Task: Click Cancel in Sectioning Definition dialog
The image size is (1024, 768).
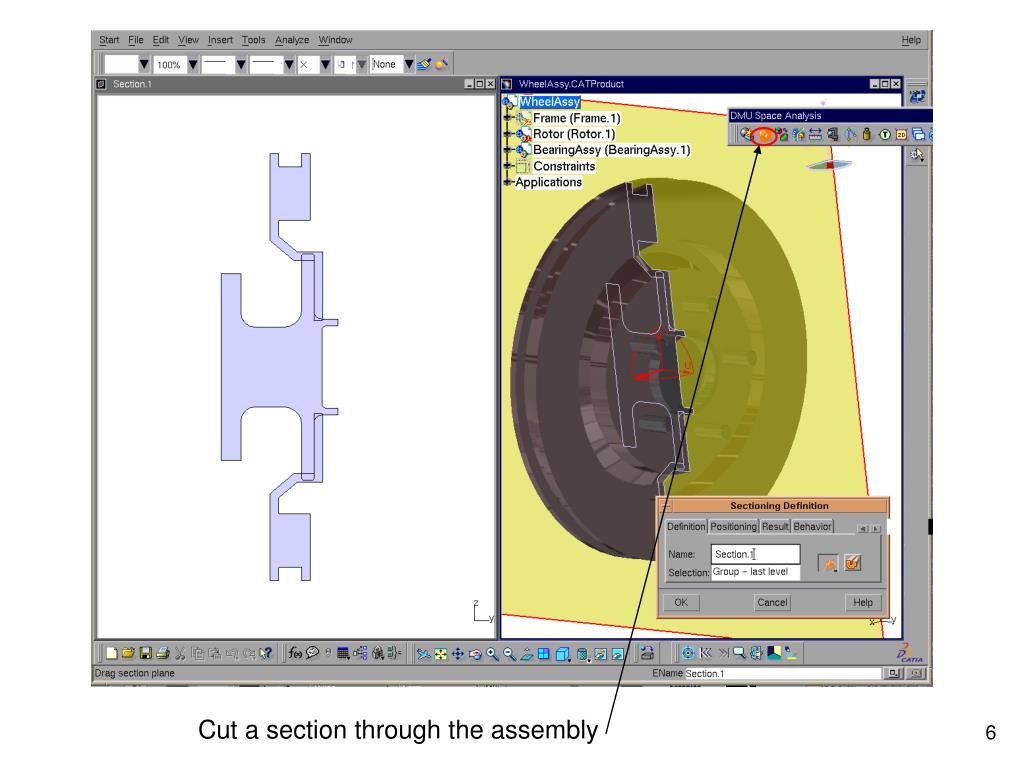Action: (772, 602)
